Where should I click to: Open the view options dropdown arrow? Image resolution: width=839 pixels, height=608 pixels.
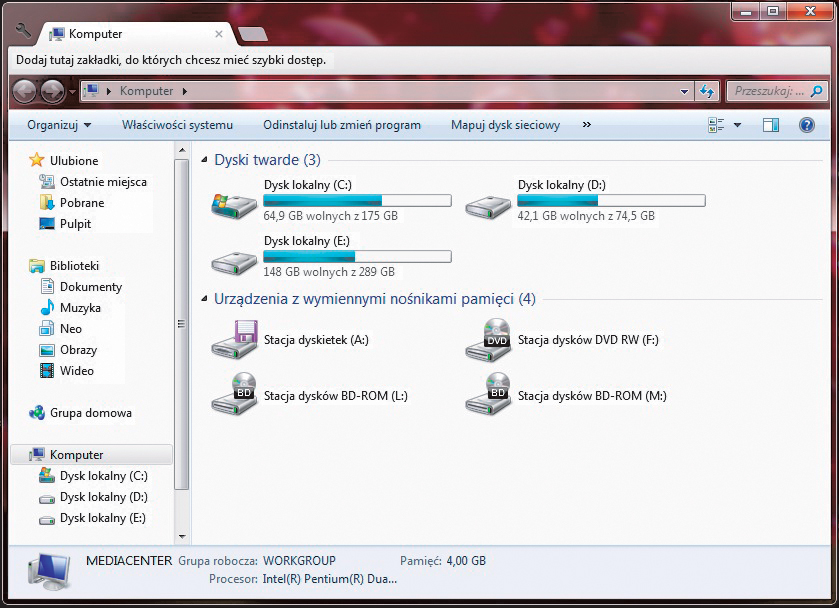tap(738, 125)
